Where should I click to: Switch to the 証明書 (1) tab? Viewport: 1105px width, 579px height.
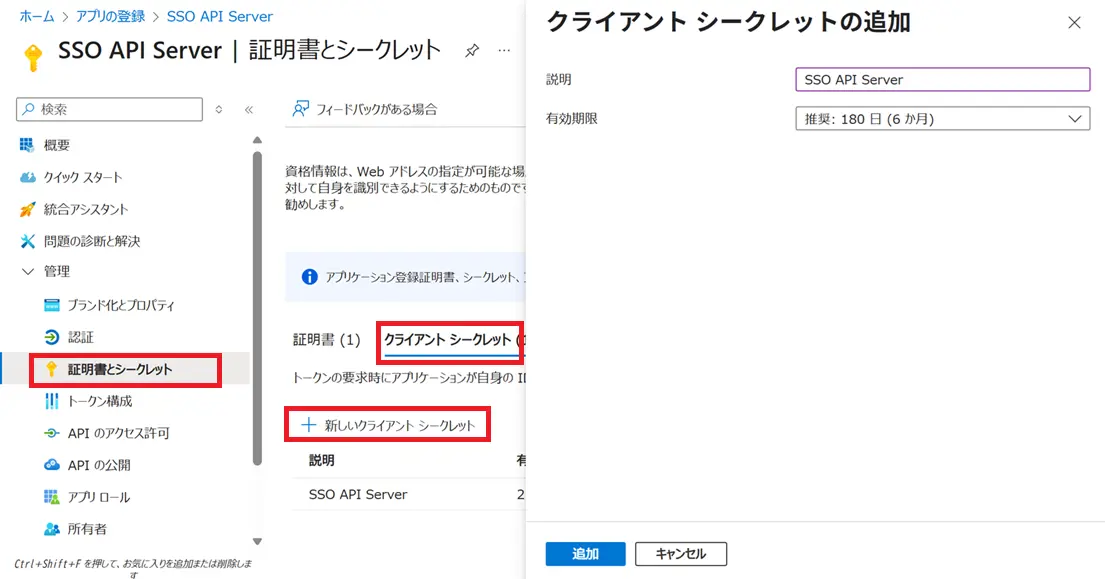click(x=326, y=340)
